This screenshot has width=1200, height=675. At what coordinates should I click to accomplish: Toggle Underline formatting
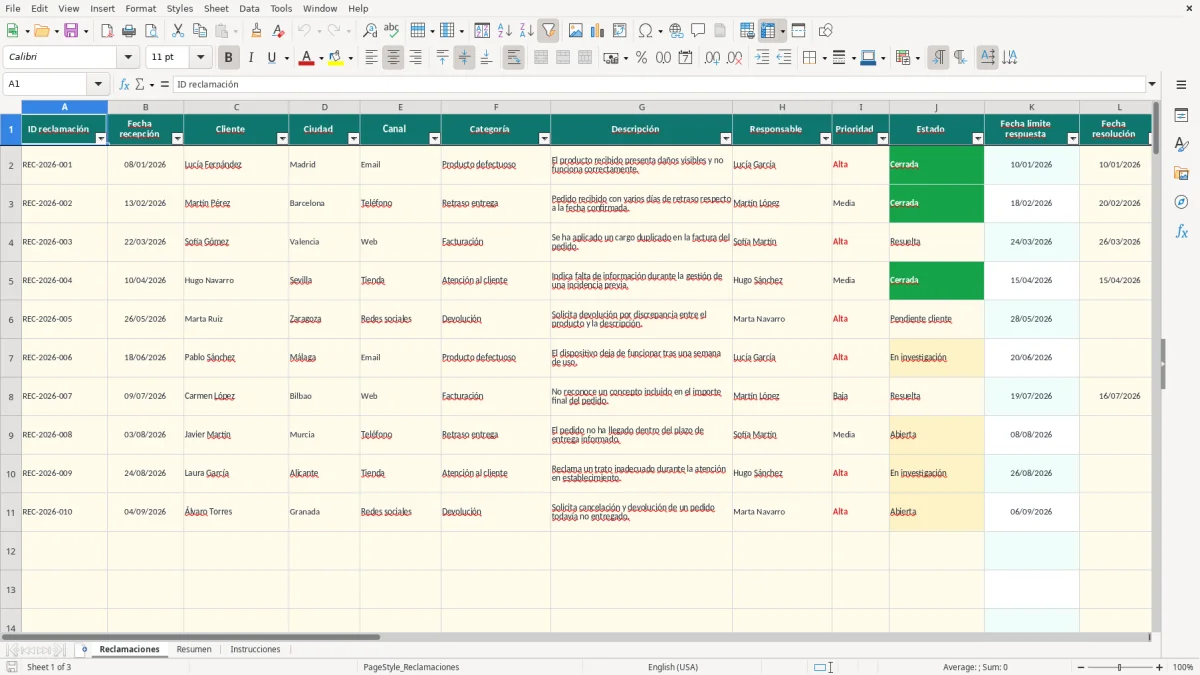272,58
